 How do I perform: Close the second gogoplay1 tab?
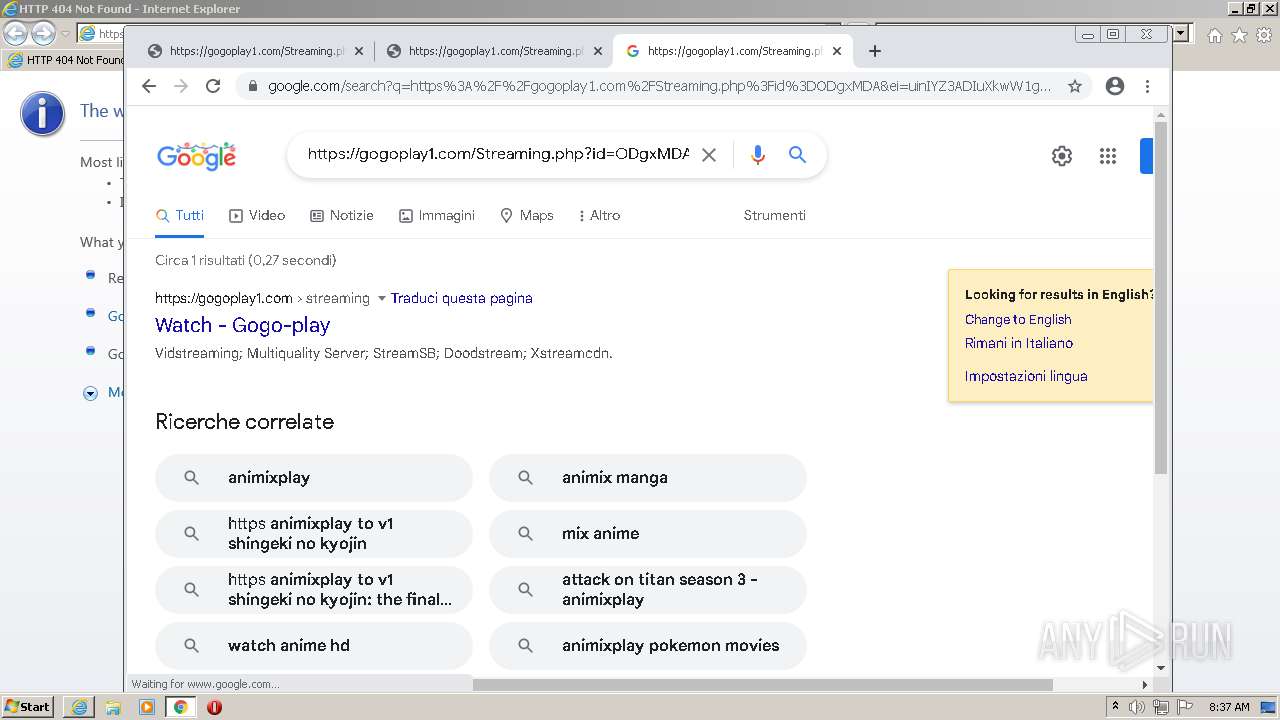(598, 51)
